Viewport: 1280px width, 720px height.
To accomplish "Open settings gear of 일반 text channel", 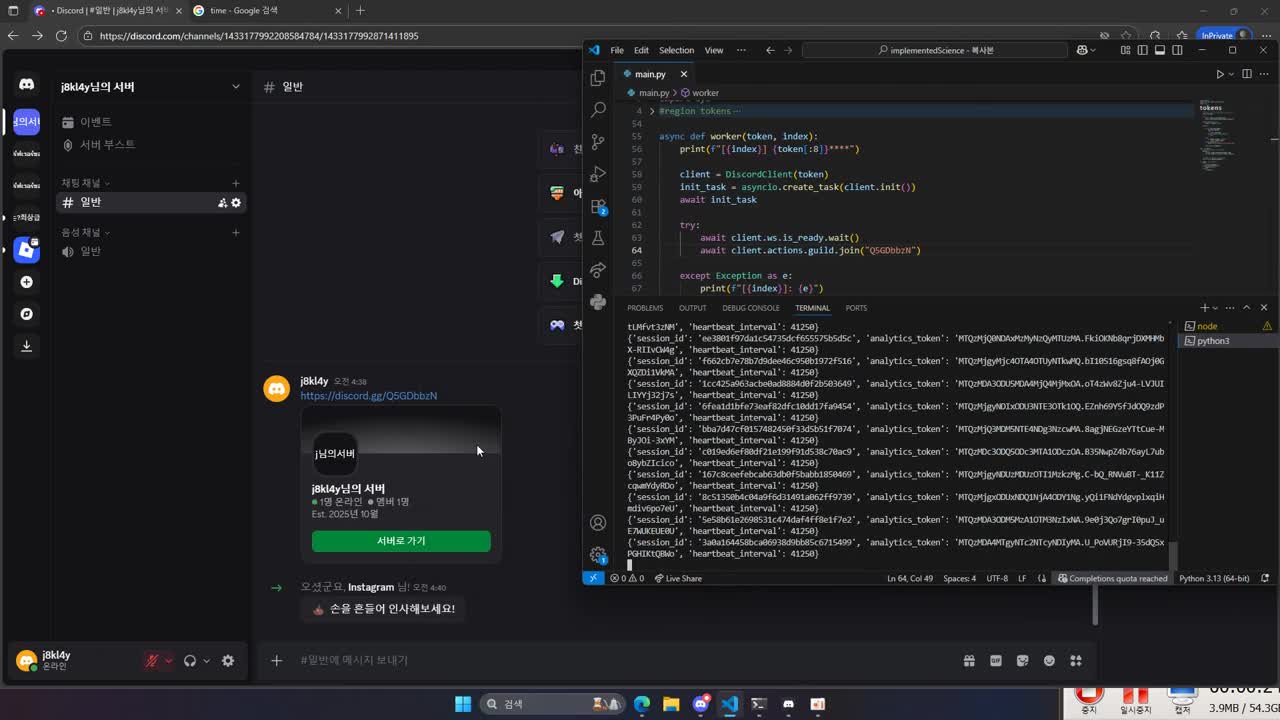I will (x=236, y=203).
